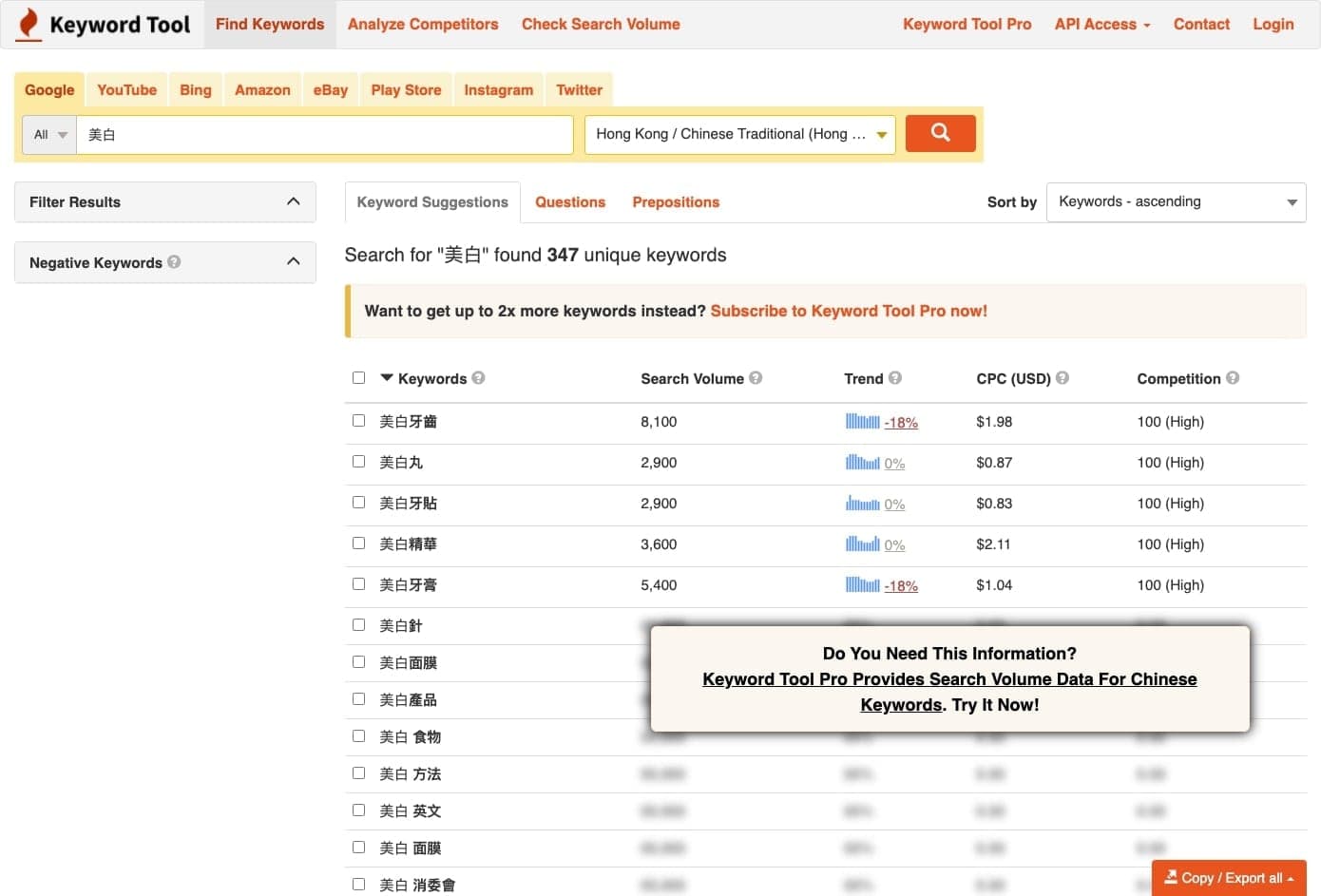
Task: Click the $2.11 CPC value
Action: [x=994, y=544]
